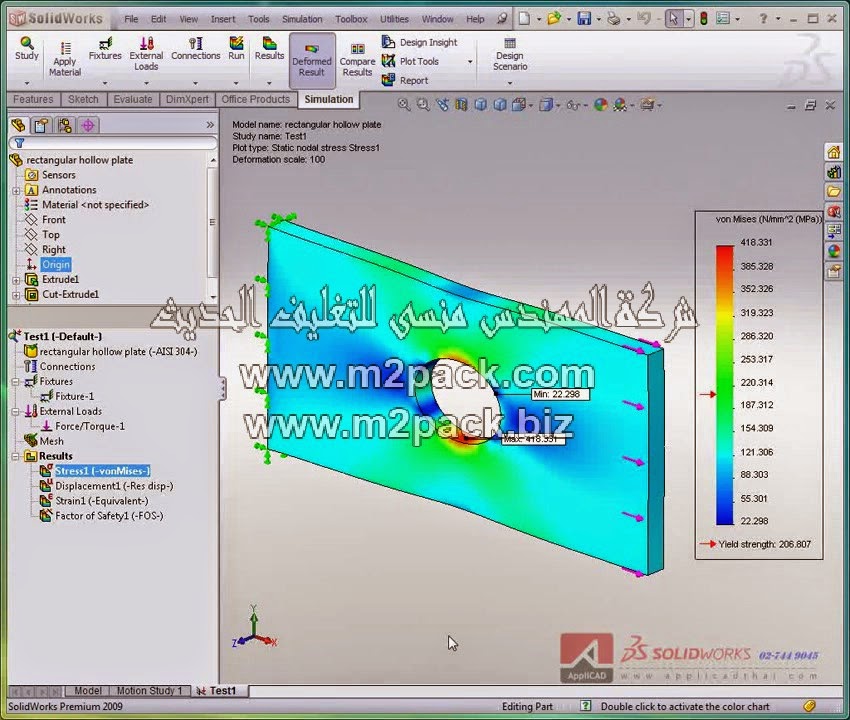Click the Min: 22.298 probe label

[560, 394]
